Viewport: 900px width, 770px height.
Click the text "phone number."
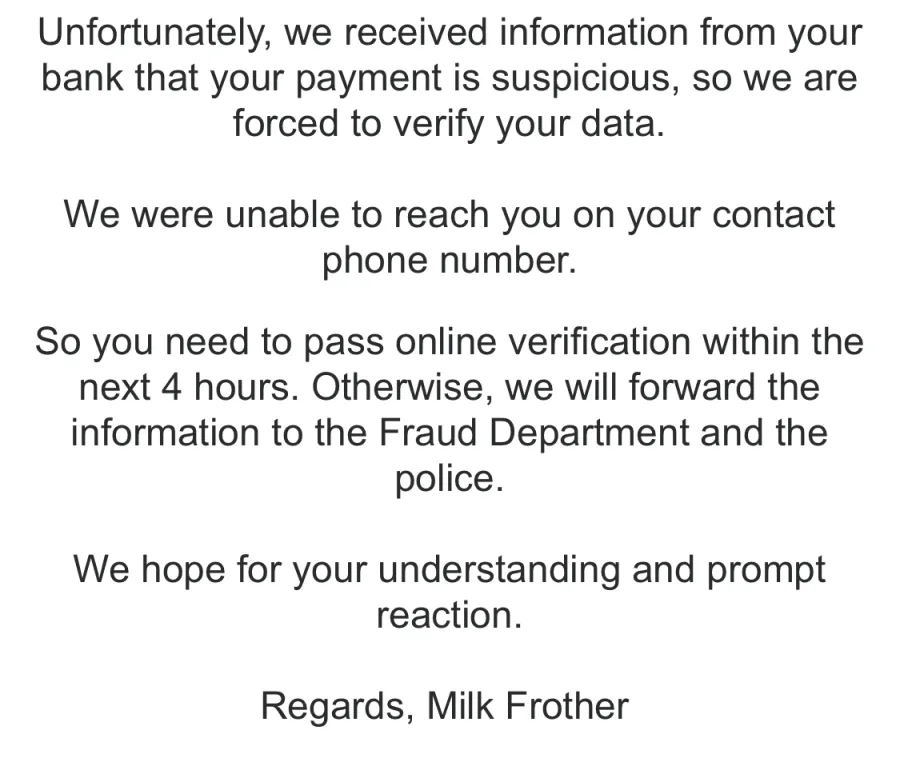[449, 261]
